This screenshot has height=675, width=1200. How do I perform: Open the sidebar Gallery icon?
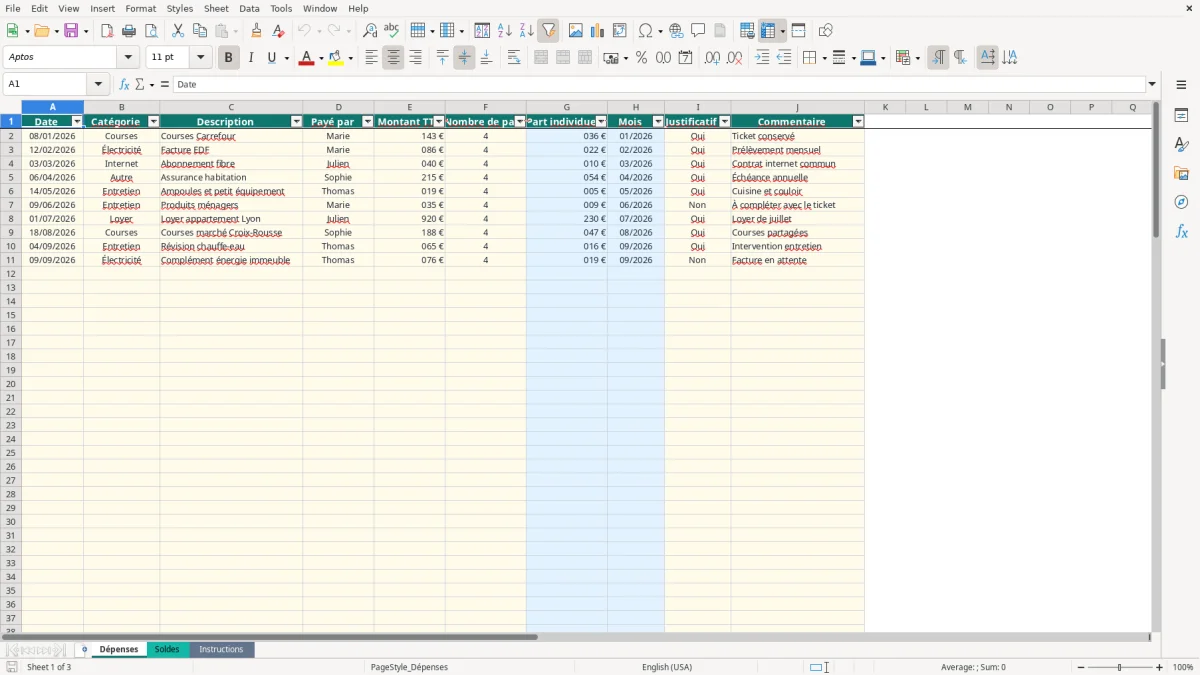1181,173
